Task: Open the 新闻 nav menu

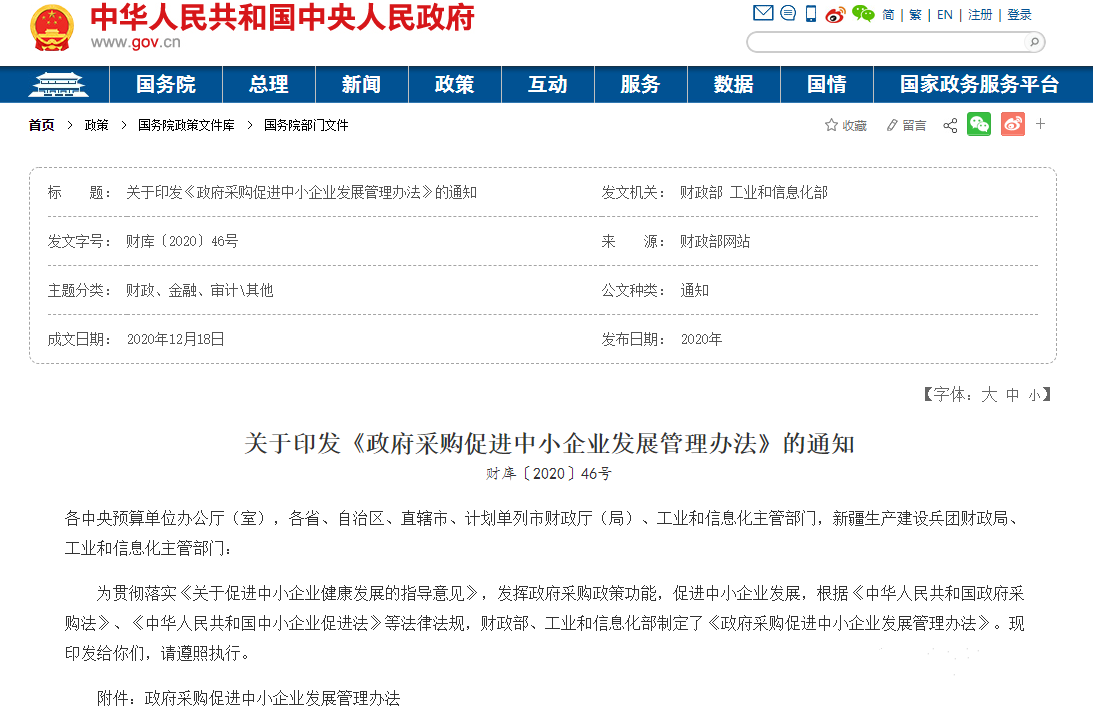Action: click(362, 84)
